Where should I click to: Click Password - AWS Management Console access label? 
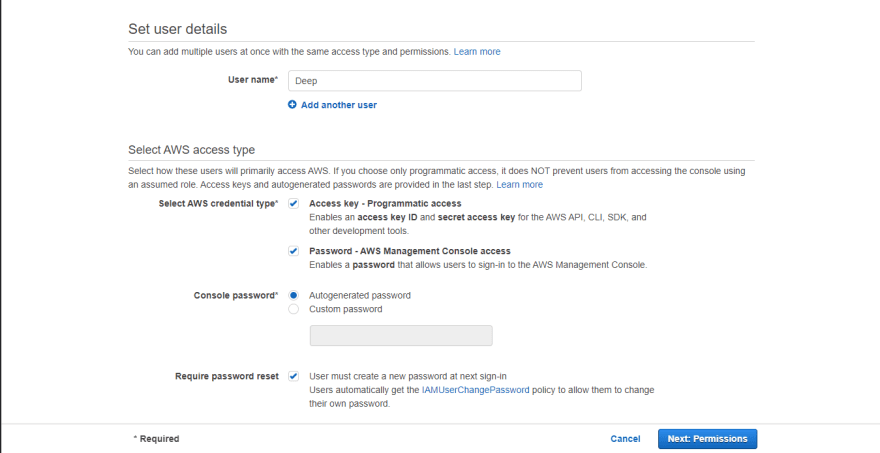tap(410, 251)
